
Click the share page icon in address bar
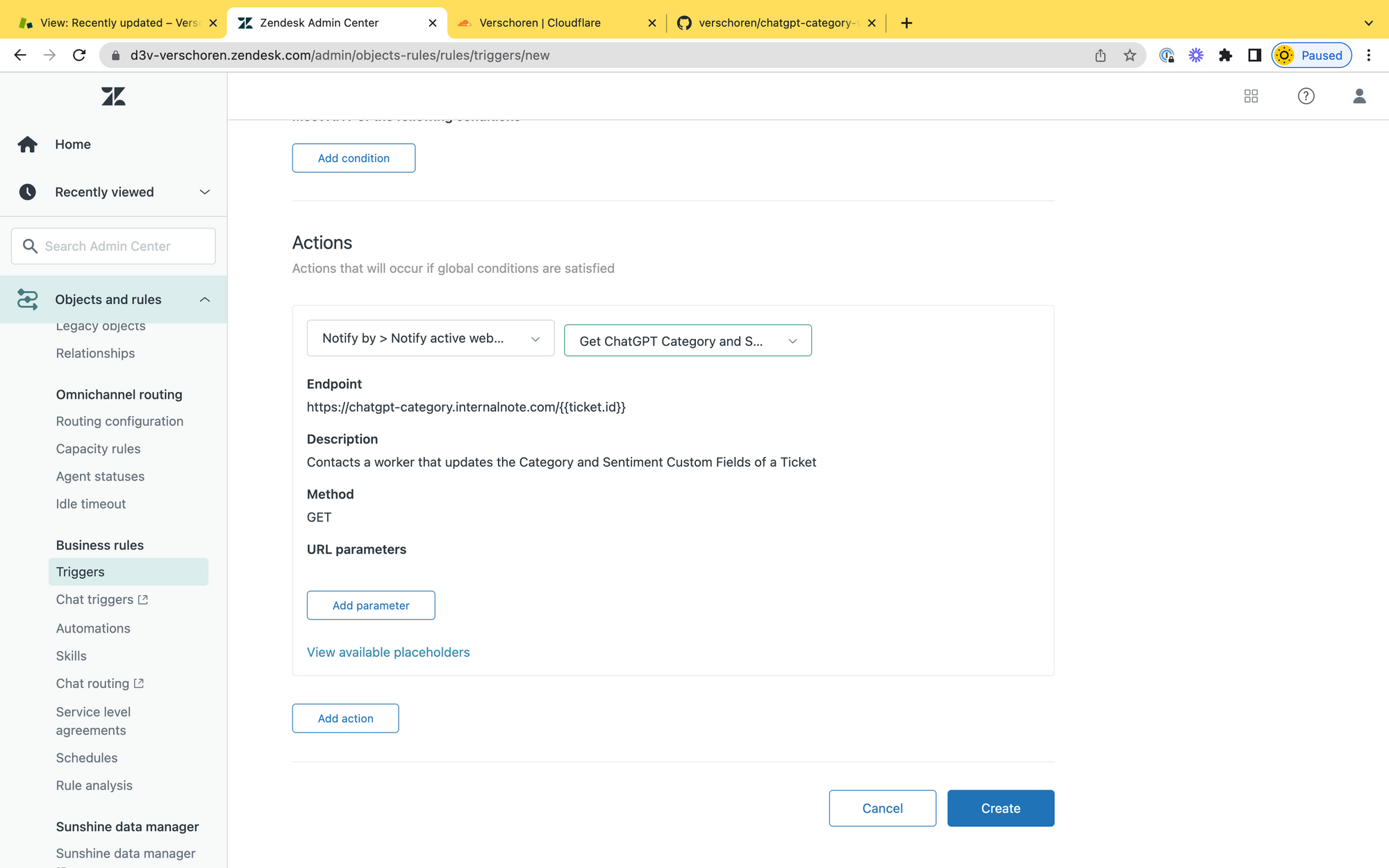[1100, 56]
